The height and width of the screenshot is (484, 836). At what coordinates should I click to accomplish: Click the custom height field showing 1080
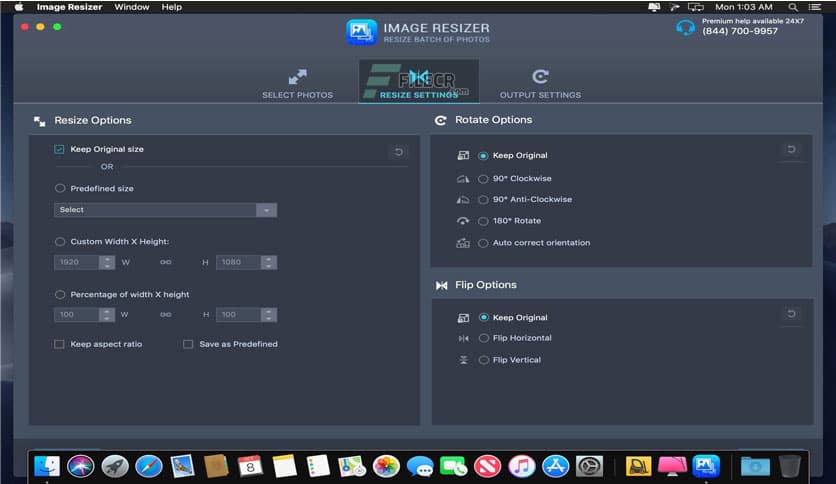click(239, 262)
